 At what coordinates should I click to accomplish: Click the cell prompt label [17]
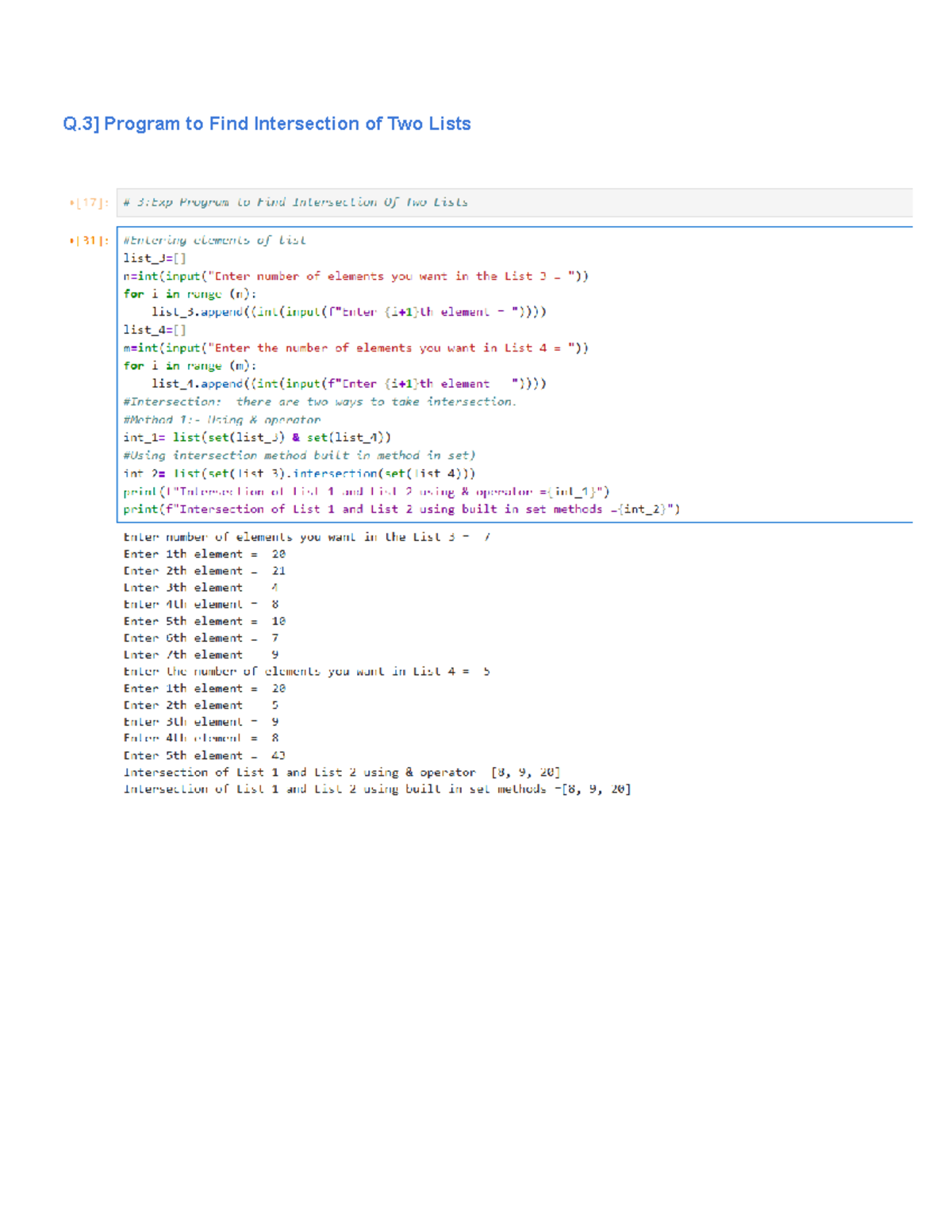tap(89, 203)
